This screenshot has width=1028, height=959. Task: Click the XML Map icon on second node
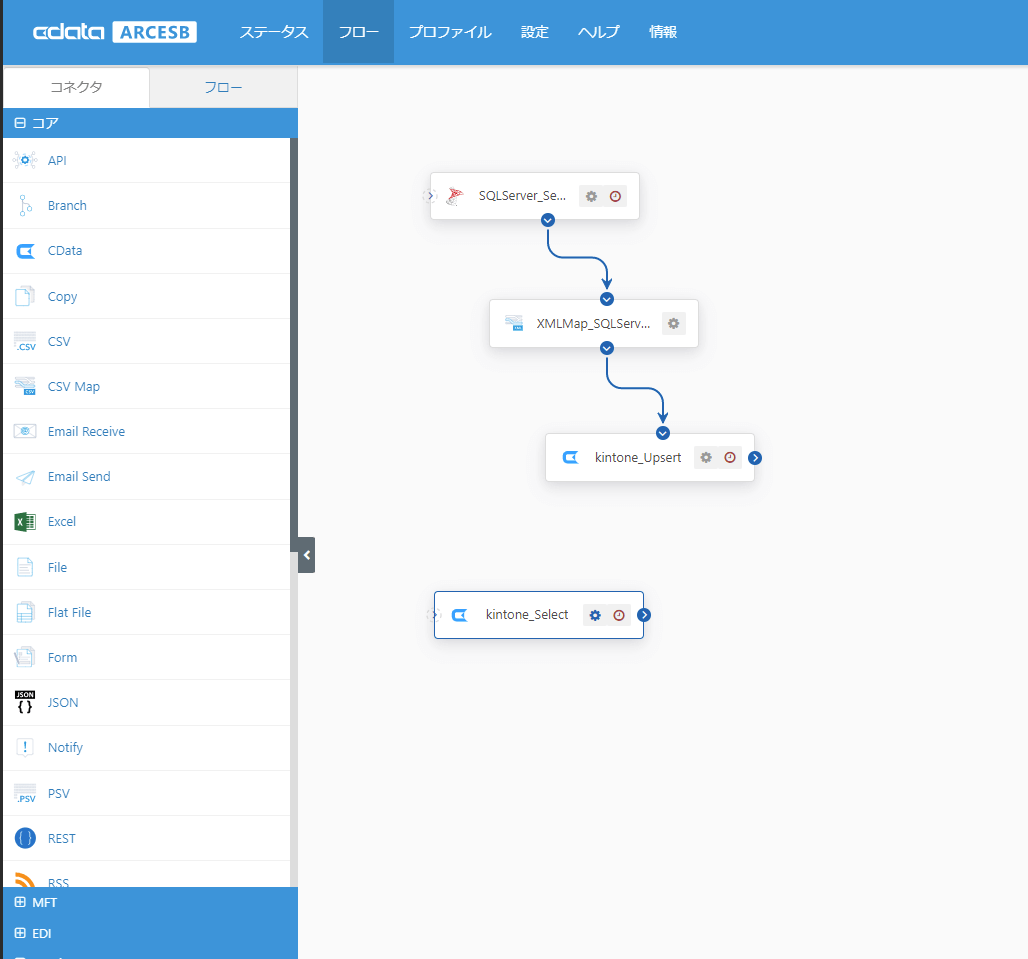514,323
